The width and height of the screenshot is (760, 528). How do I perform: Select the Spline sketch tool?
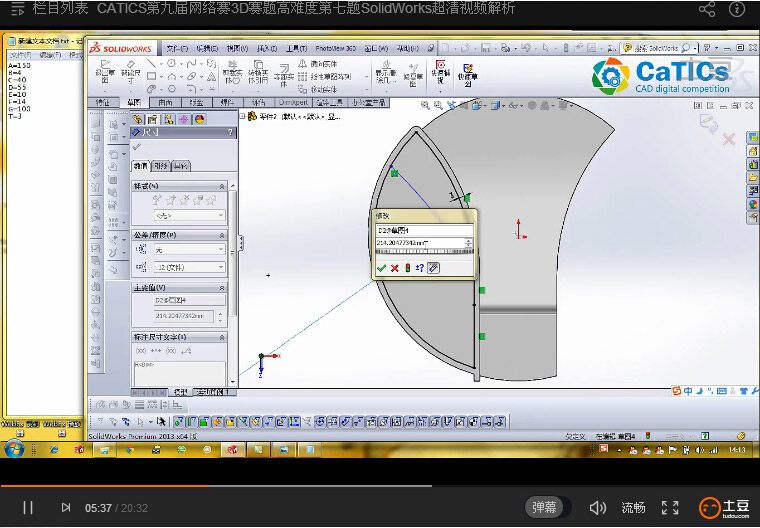[x=191, y=64]
